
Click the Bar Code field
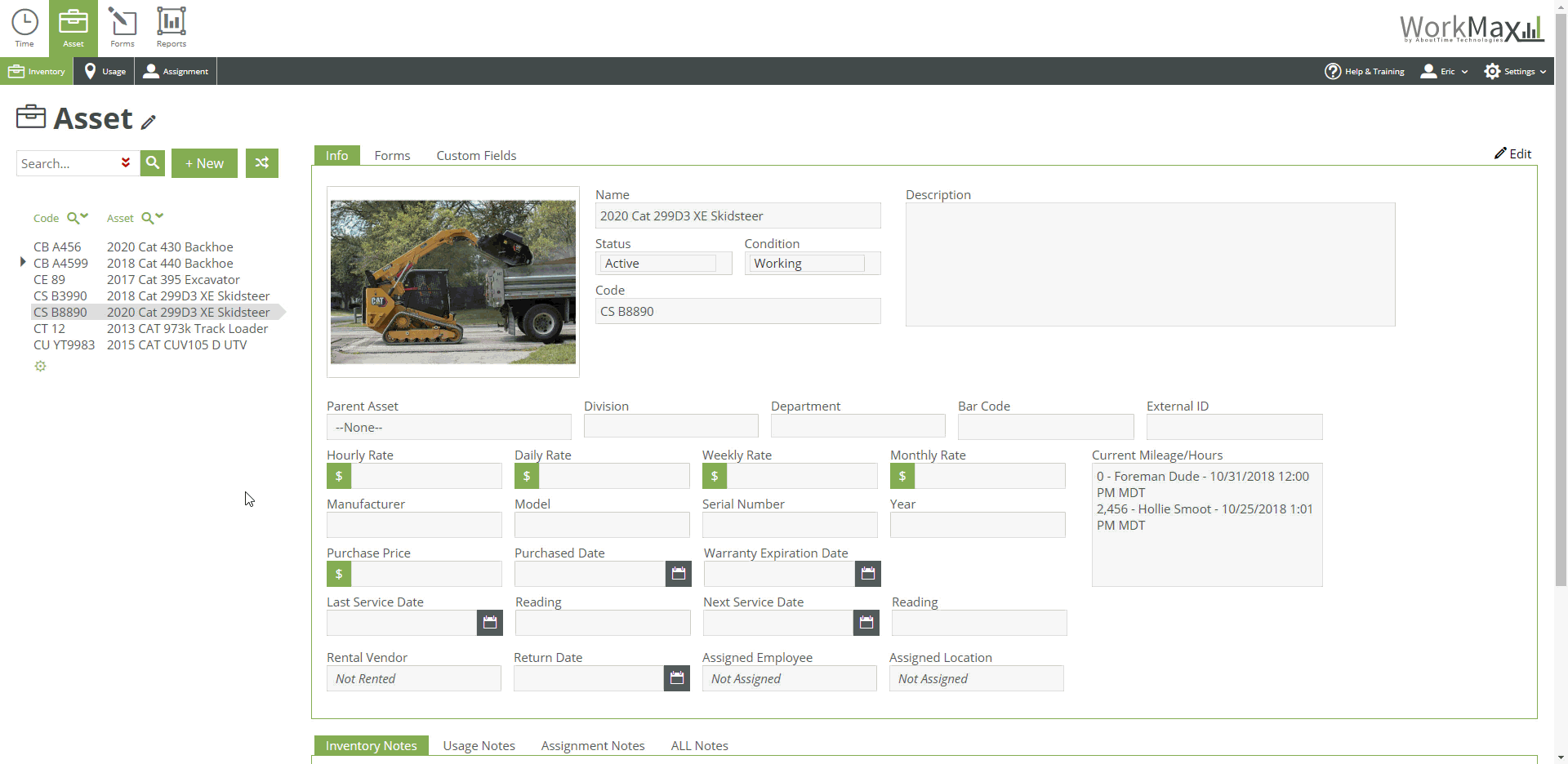pos(1045,426)
